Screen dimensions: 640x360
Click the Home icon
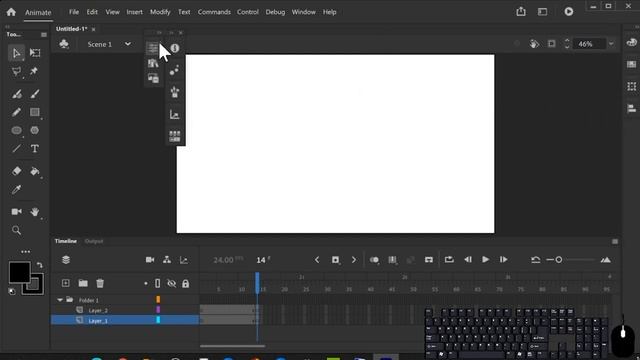[11, 12]
